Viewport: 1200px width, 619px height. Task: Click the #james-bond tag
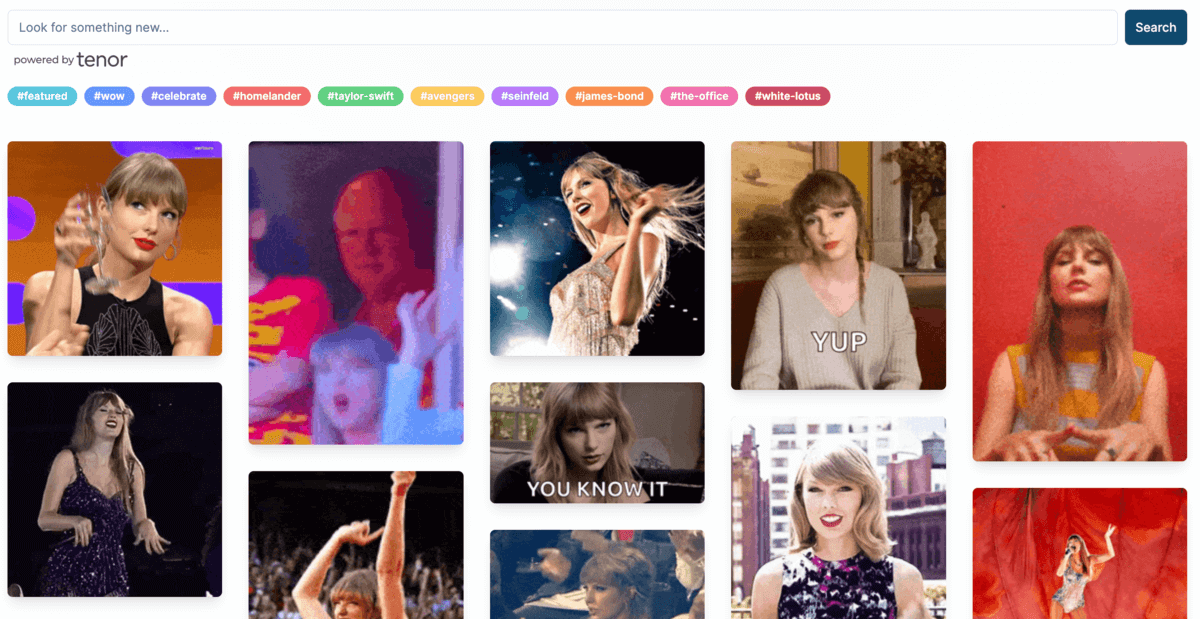pyautogui.click(x=609, y=96)
